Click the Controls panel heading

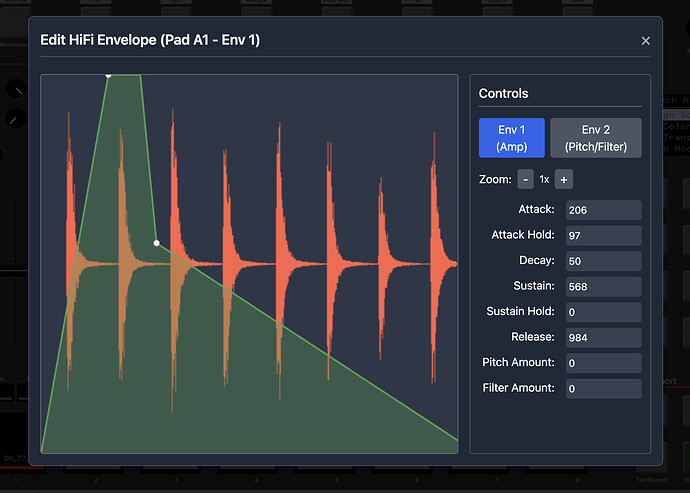(503, 93)
